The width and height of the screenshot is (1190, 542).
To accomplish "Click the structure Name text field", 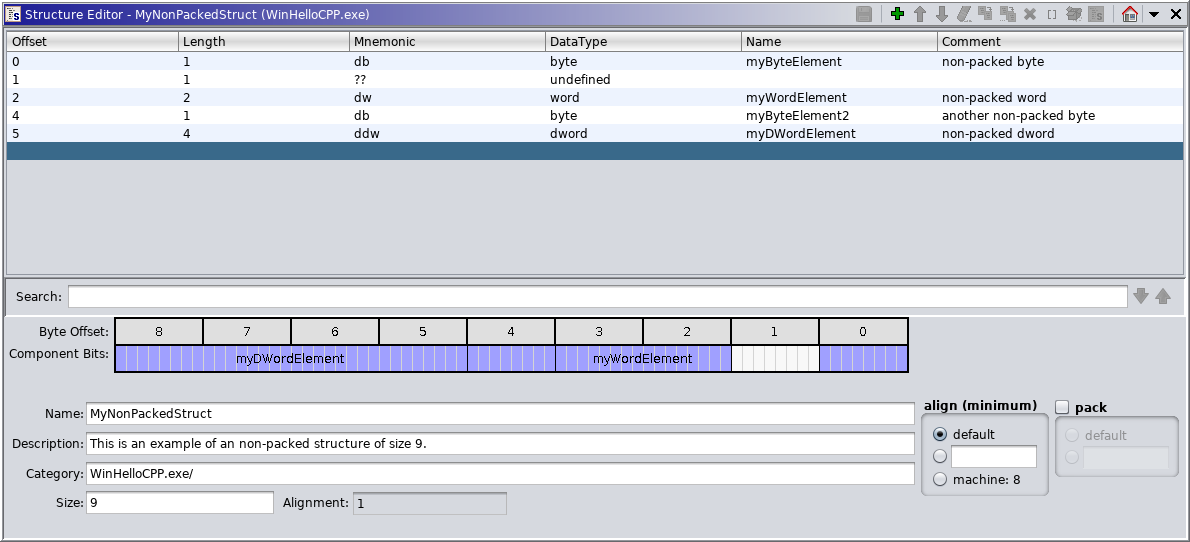I will (500, 413).
